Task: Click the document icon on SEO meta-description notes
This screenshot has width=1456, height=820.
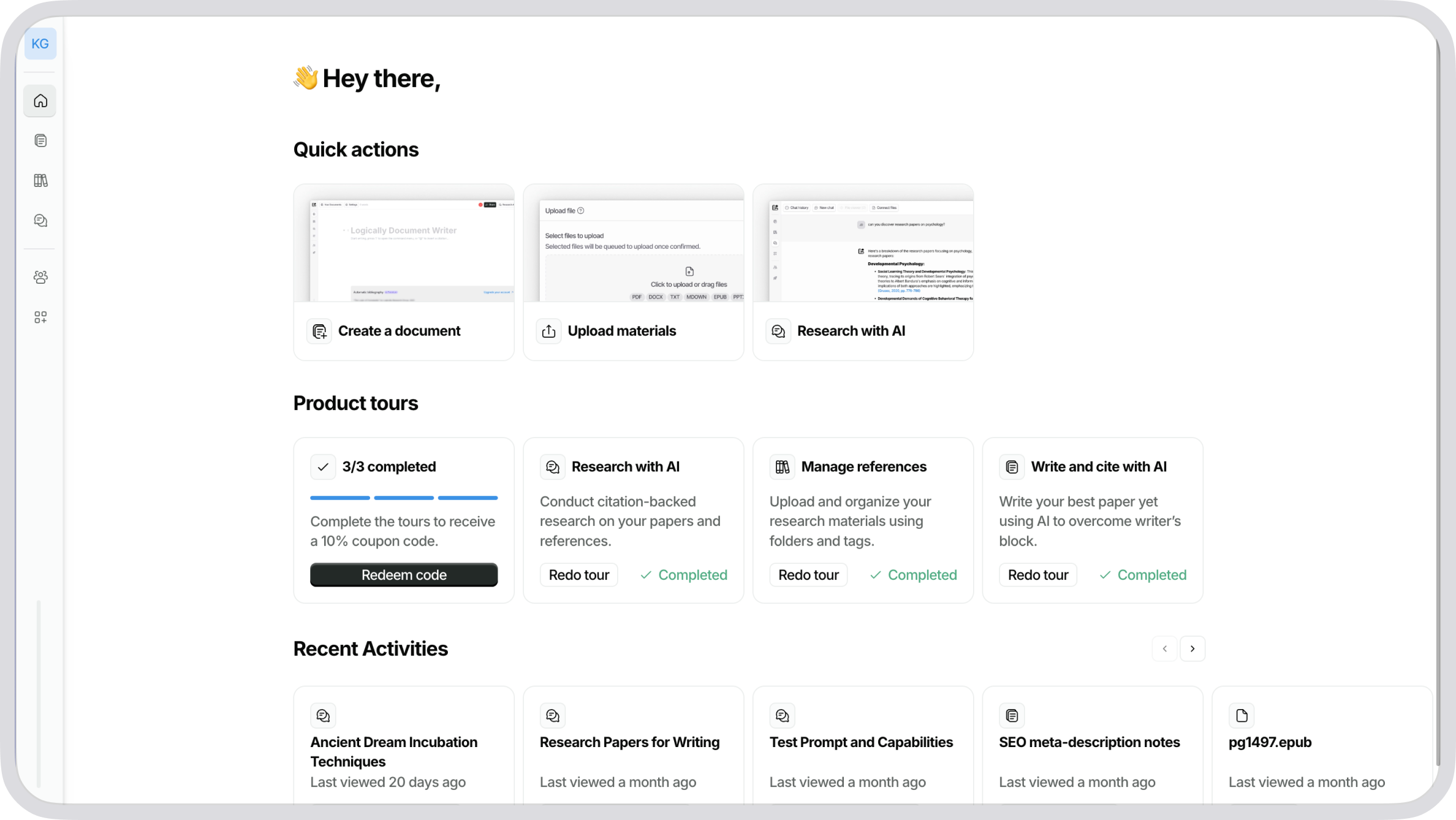Action: pos(1012,715)
